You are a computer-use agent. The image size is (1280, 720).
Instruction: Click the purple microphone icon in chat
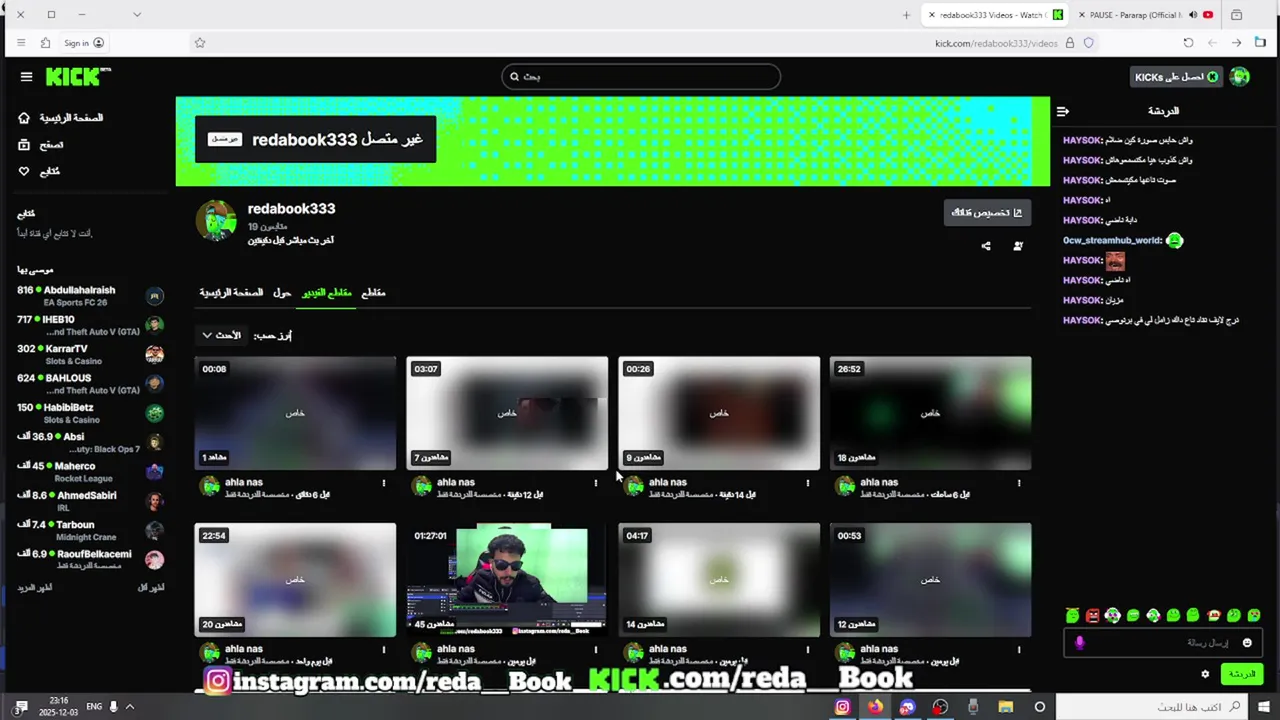click(1079, 643)
